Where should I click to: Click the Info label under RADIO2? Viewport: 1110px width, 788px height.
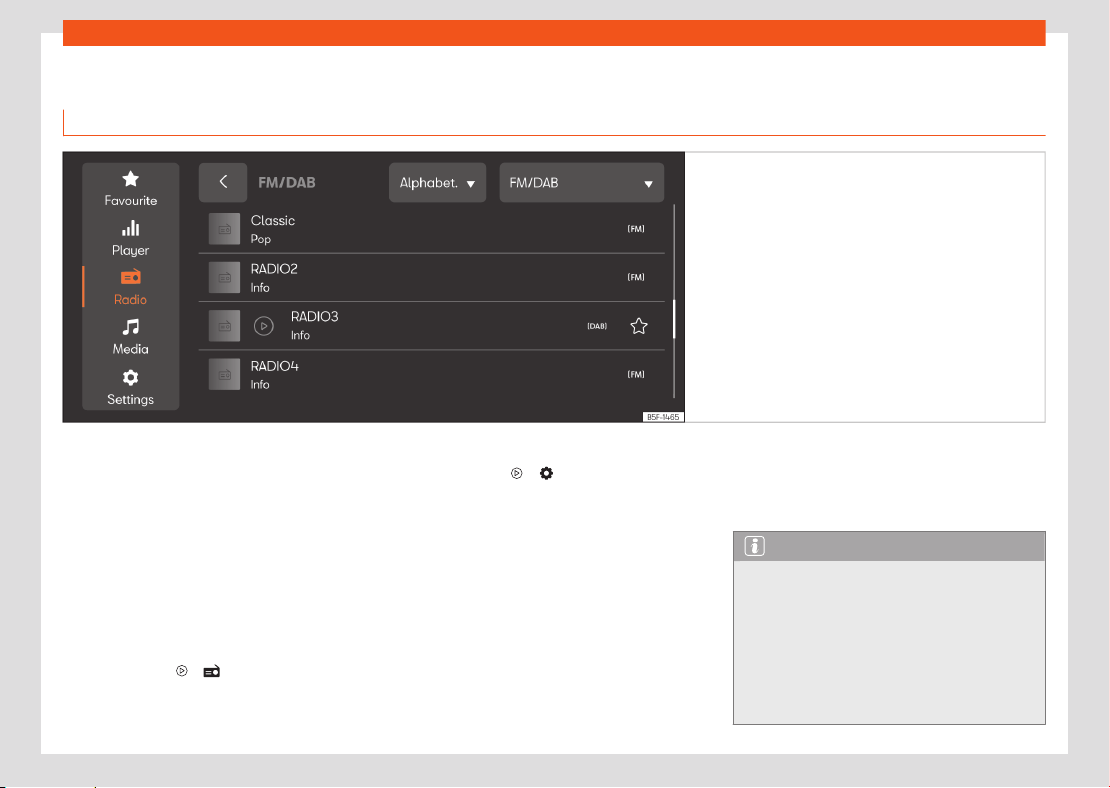[x=260, y=287]
